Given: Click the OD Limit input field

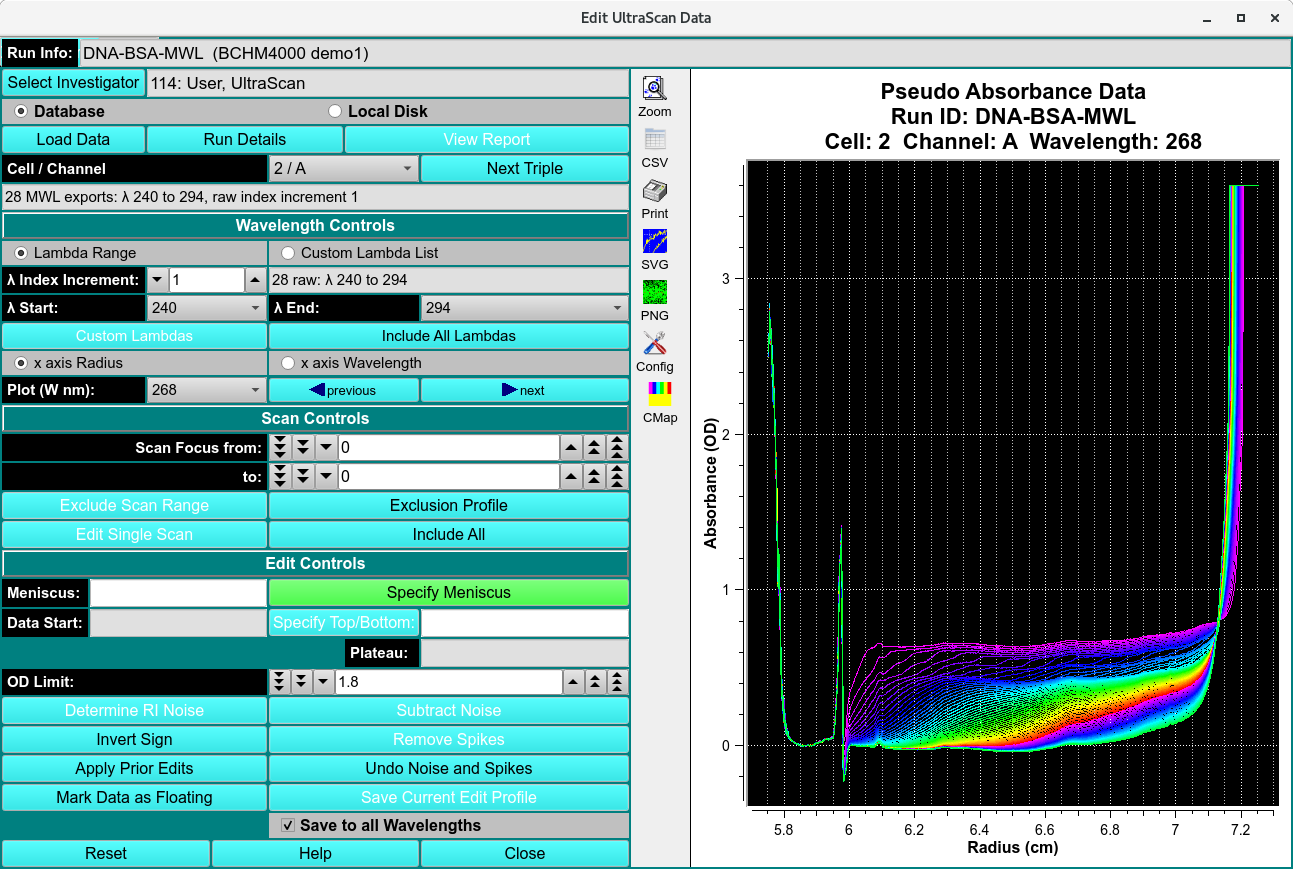Looking at the screenshot, I should click(x=448, y=682).
